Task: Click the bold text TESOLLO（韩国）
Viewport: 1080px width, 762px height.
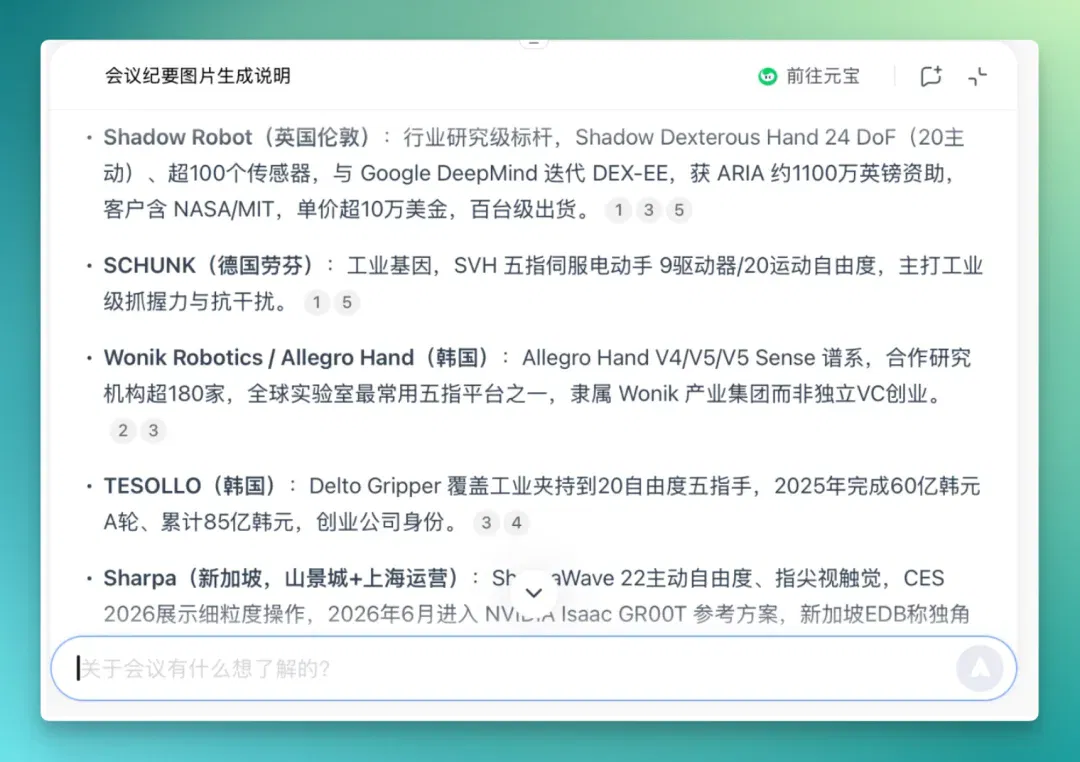Action: pyautogui.click(x=191, y=486)
